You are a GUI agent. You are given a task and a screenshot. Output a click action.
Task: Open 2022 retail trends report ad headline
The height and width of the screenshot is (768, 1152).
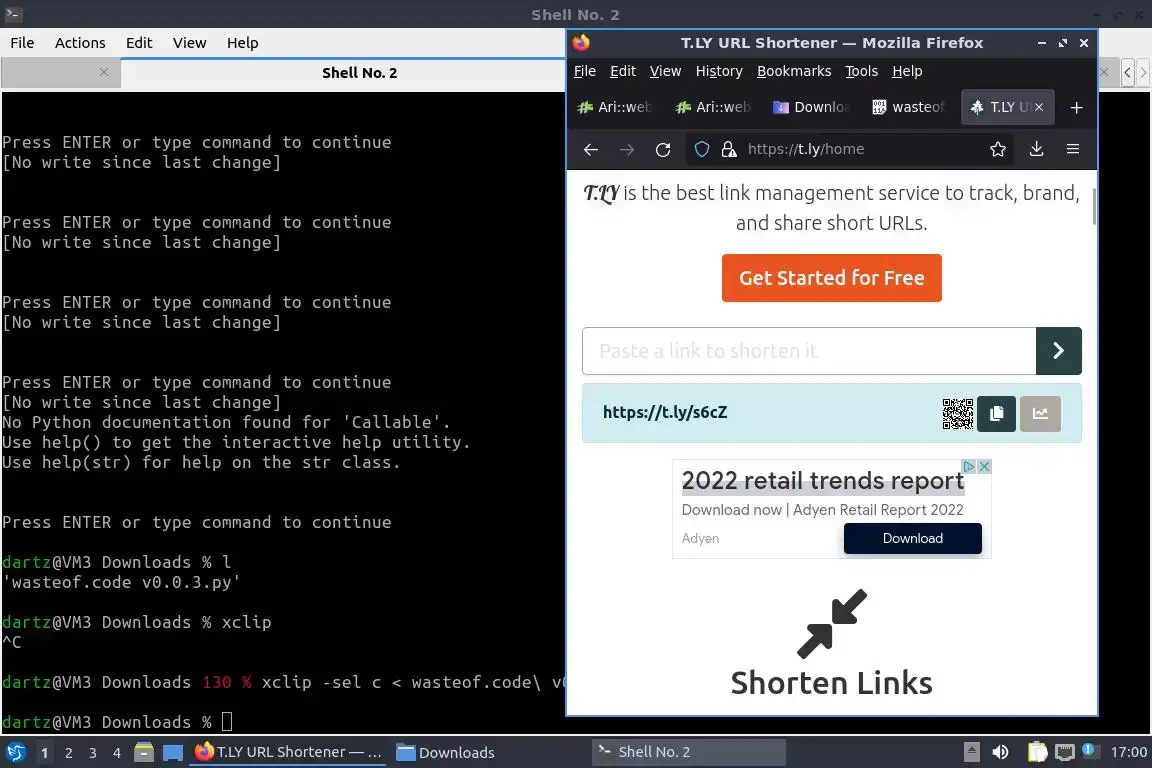[822, 481]
